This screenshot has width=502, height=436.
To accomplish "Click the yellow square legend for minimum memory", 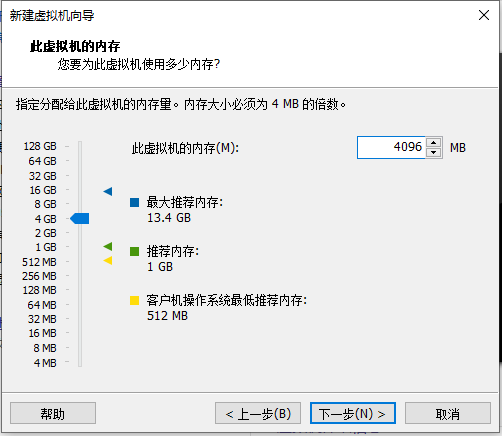I will pyautogui.click(x=134, y=300).
